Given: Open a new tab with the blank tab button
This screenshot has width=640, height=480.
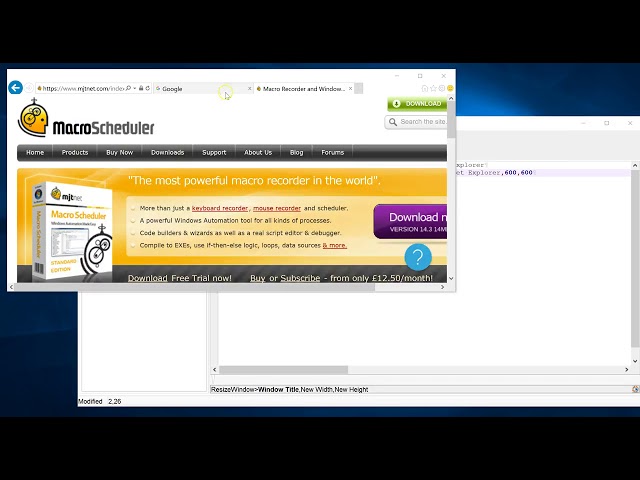Looking at the screenshot, I should click(x=358, y=88).
